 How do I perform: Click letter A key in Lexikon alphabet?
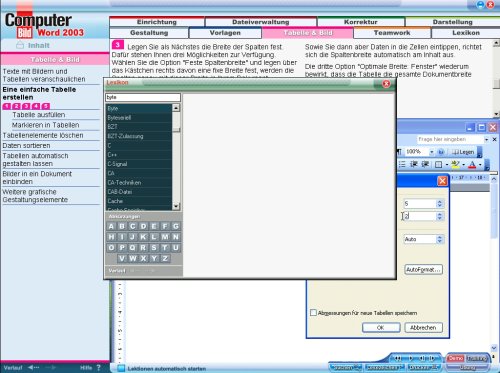[x=111, y=226]
